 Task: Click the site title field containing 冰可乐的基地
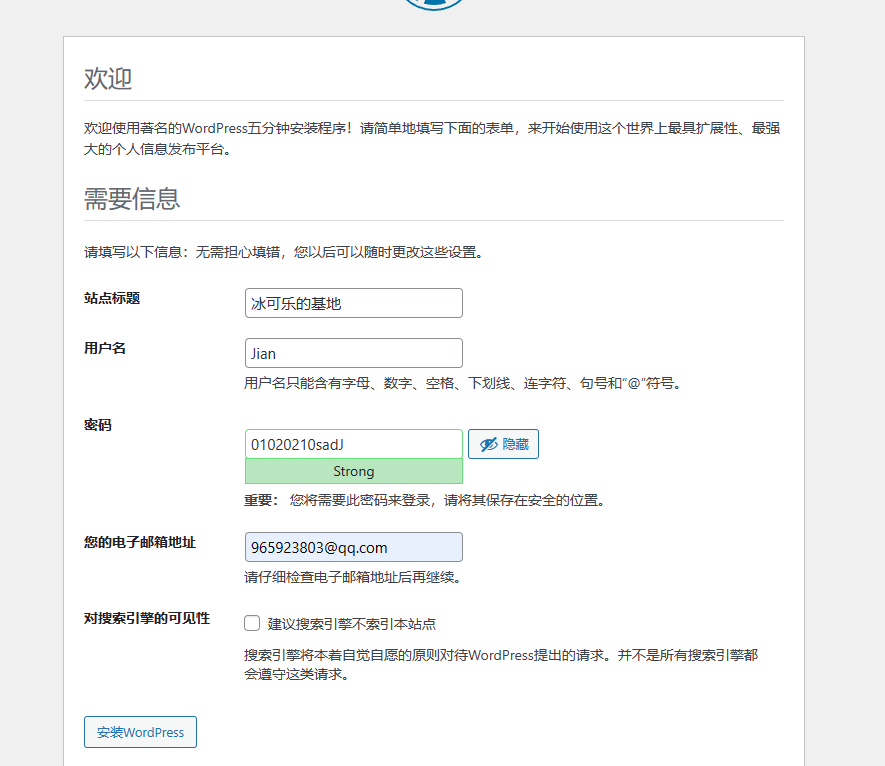point(353,303)
